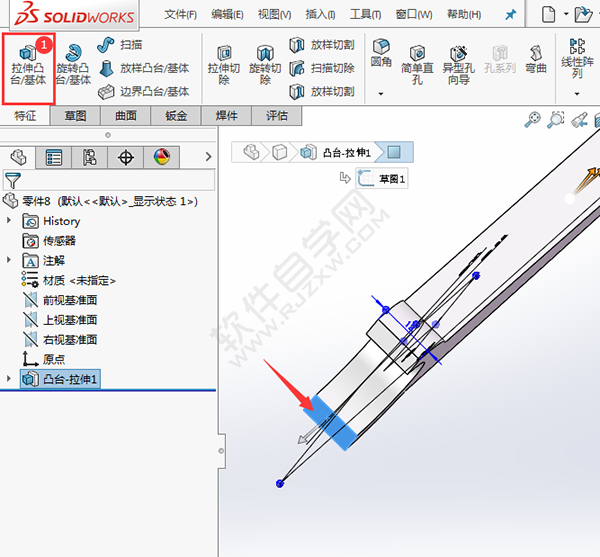The width and height of the screenshot is (600, 557).
Task: Click the Previous View icon
Action: coord(579,119)
